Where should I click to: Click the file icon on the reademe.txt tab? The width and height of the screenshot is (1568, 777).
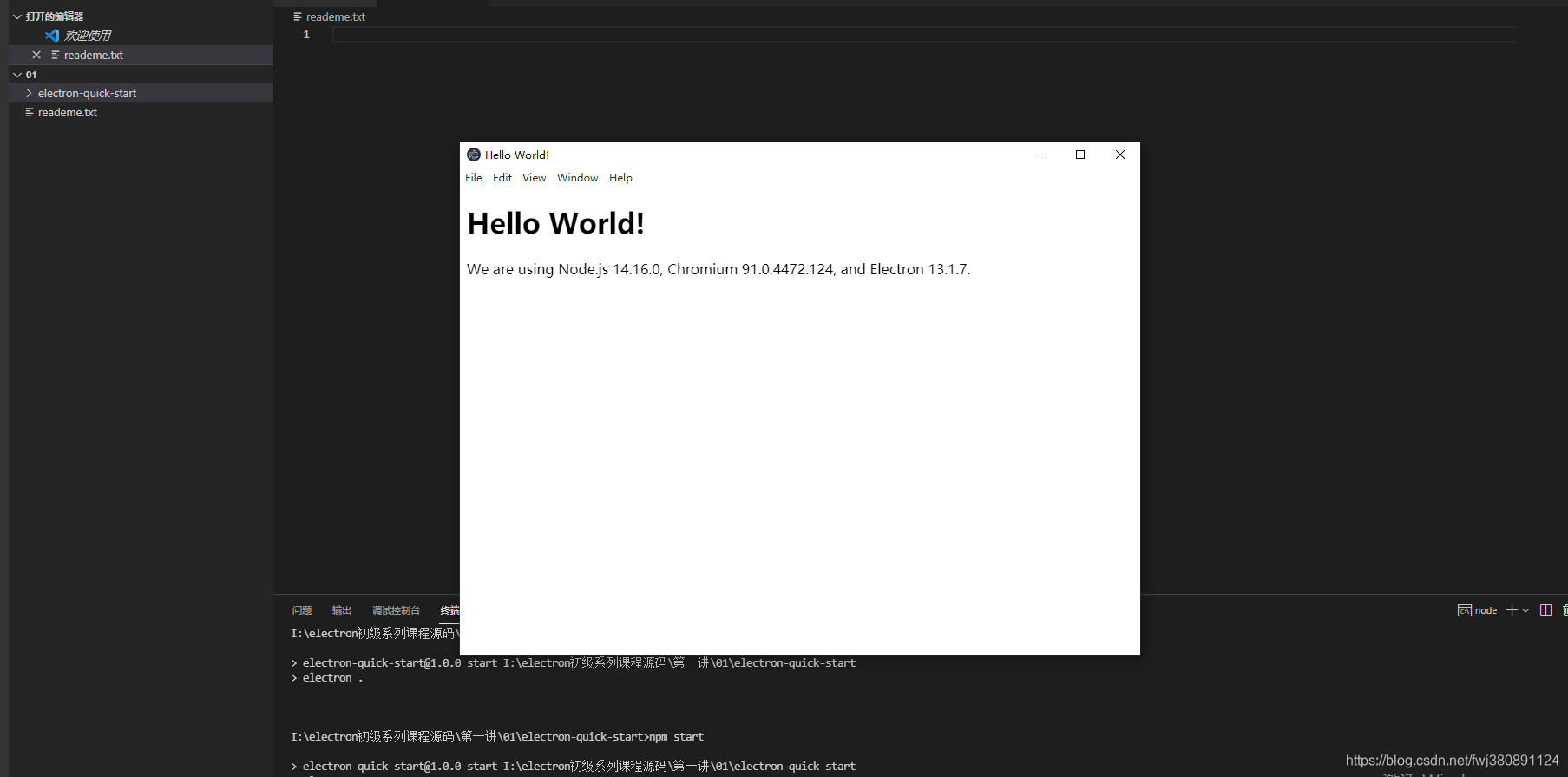[x=298, y=16]
